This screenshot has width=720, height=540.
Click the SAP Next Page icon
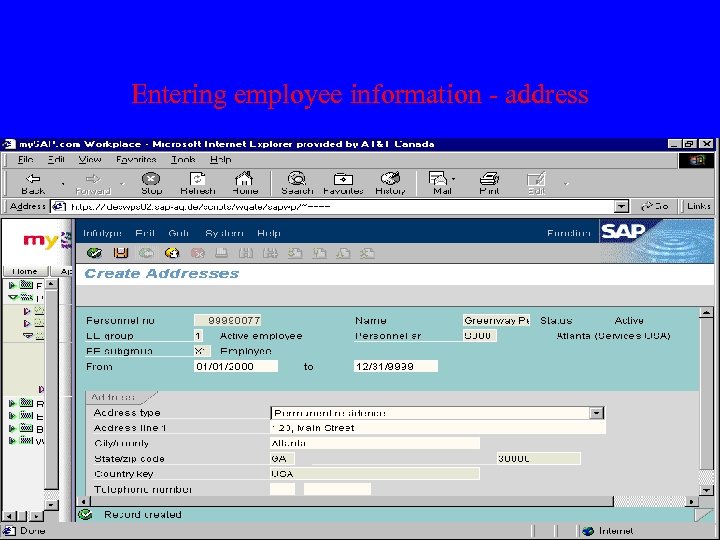(x=343, y=253)
